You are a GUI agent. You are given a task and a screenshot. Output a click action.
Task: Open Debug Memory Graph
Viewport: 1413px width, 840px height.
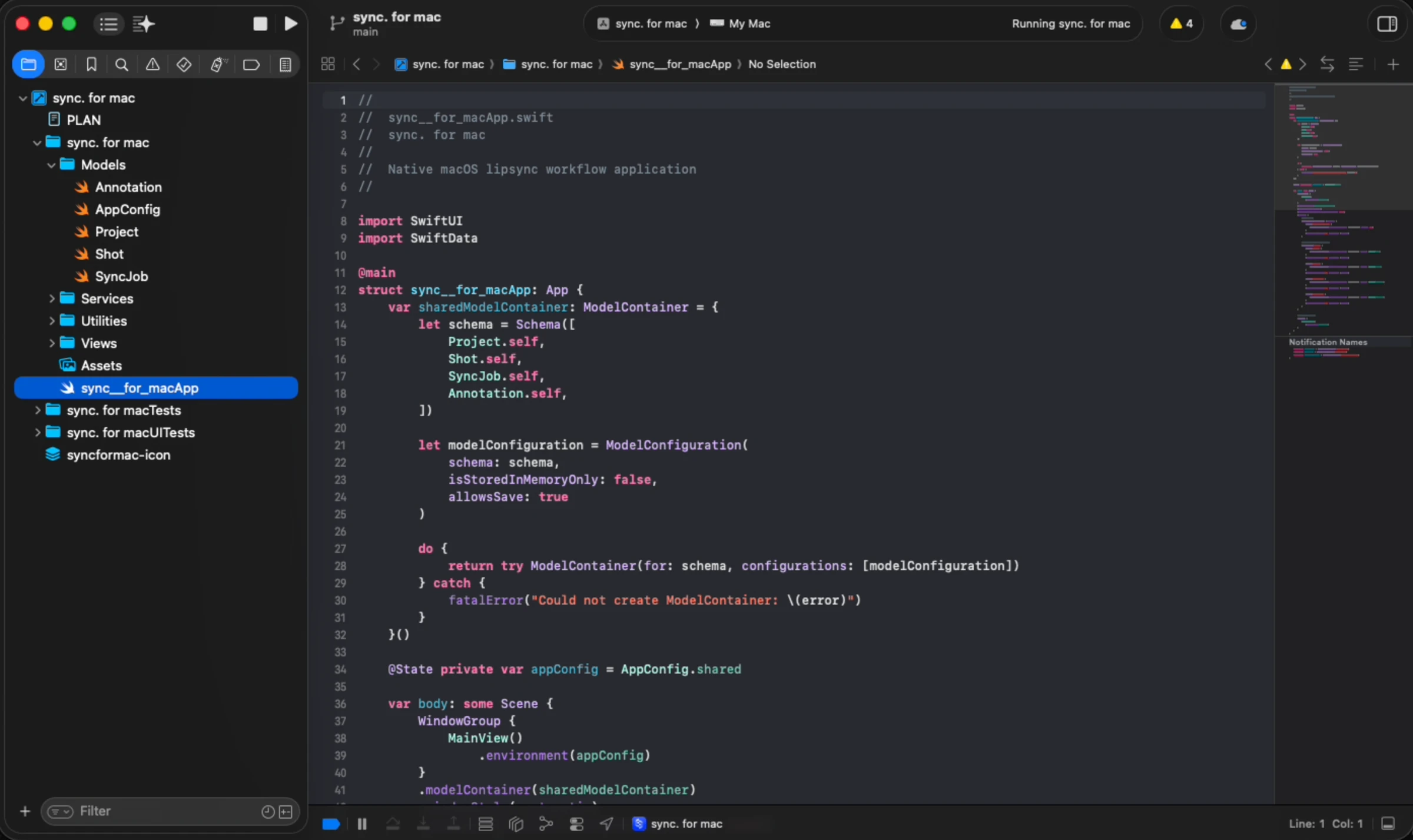coord(546,824)
